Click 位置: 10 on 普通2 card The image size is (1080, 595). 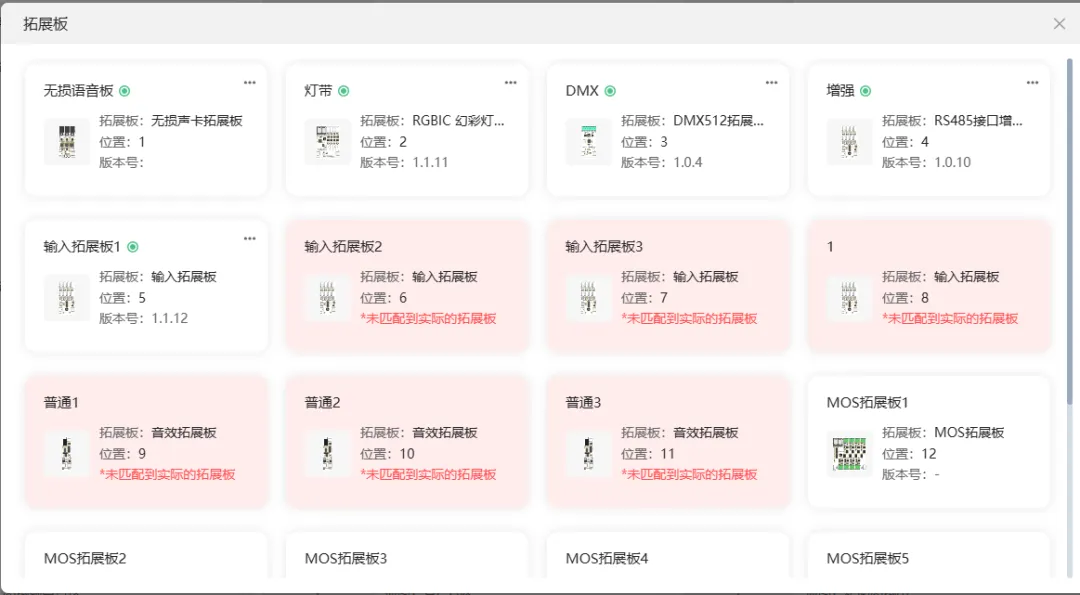point(387,454)
